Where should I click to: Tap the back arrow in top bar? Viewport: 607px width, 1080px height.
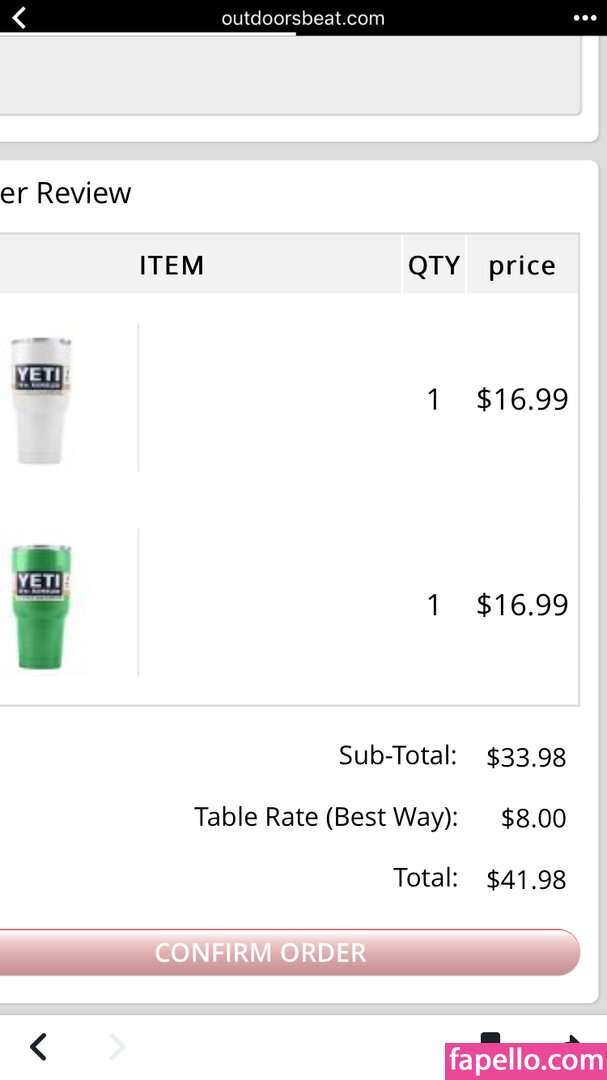(19, 17)
